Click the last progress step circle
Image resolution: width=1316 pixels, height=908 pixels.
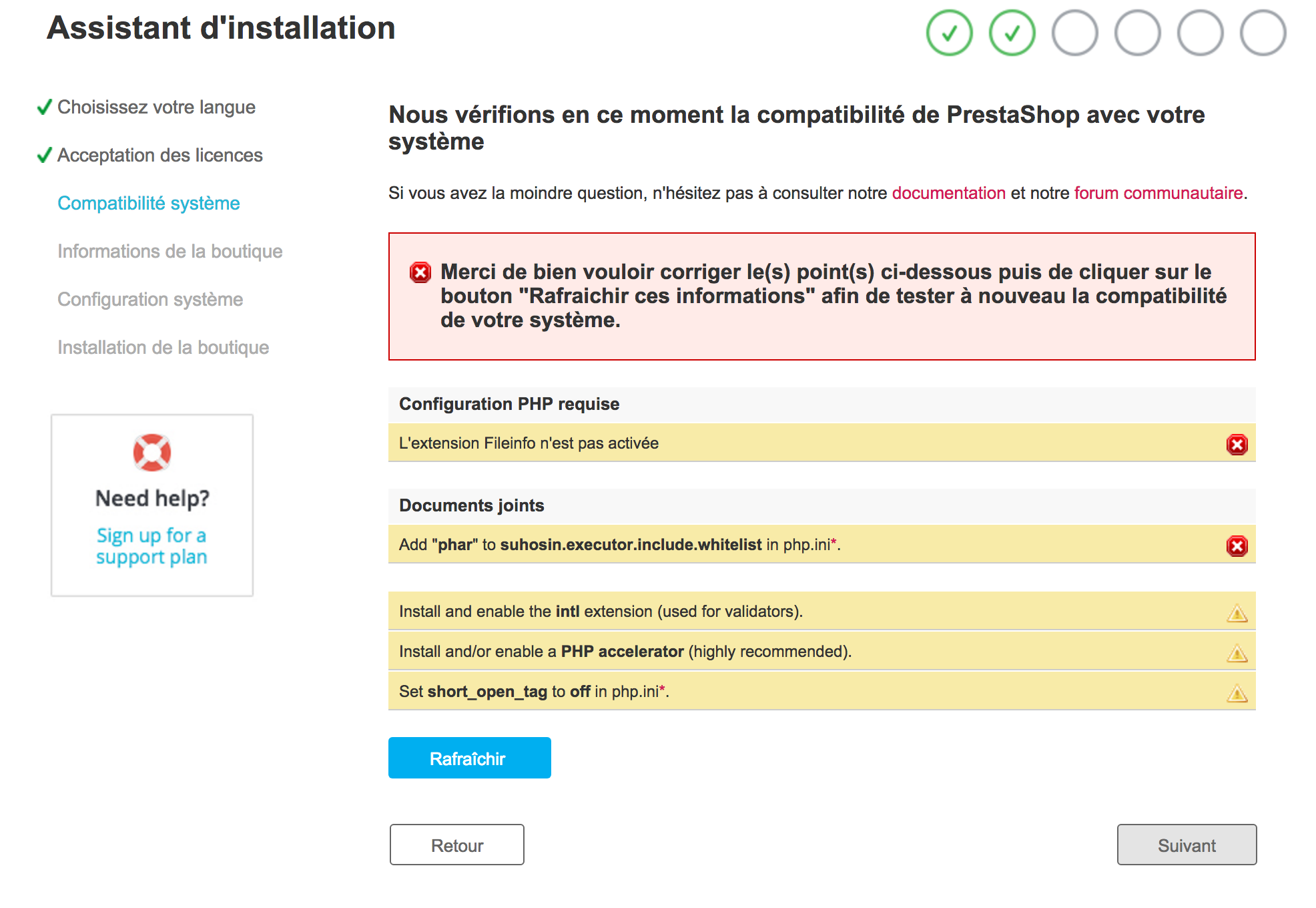click(1263, 33)
